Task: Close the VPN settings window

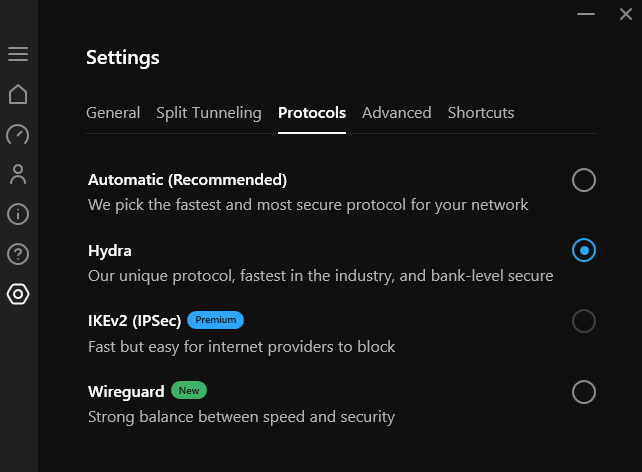Action: tap(626, 14)
